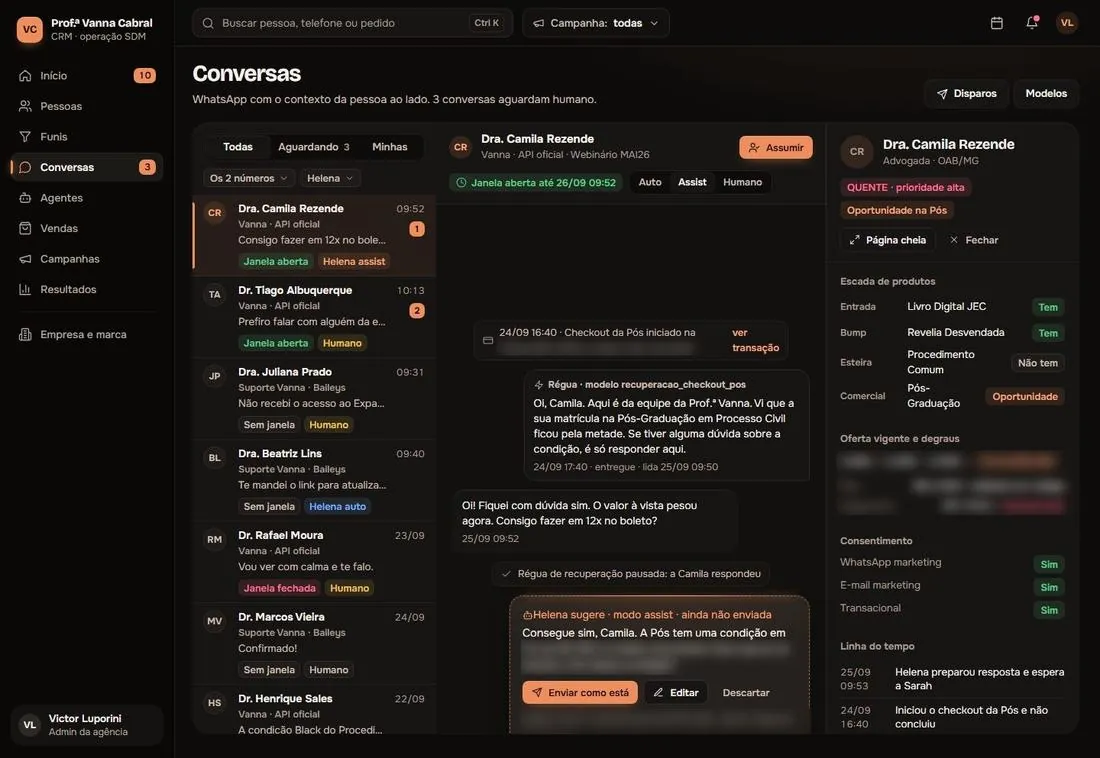Select the Aguardando 3 tab
Screen dimensions: 1100x758
(314, 147)
